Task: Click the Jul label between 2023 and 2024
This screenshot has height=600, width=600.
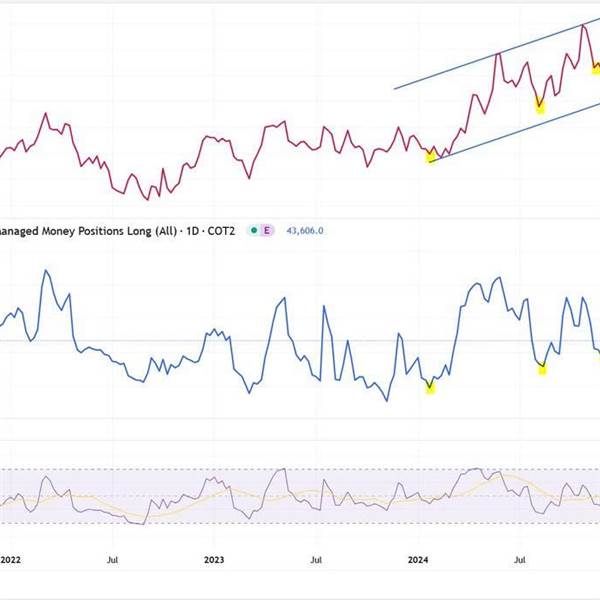Action: tap(316, 560)
